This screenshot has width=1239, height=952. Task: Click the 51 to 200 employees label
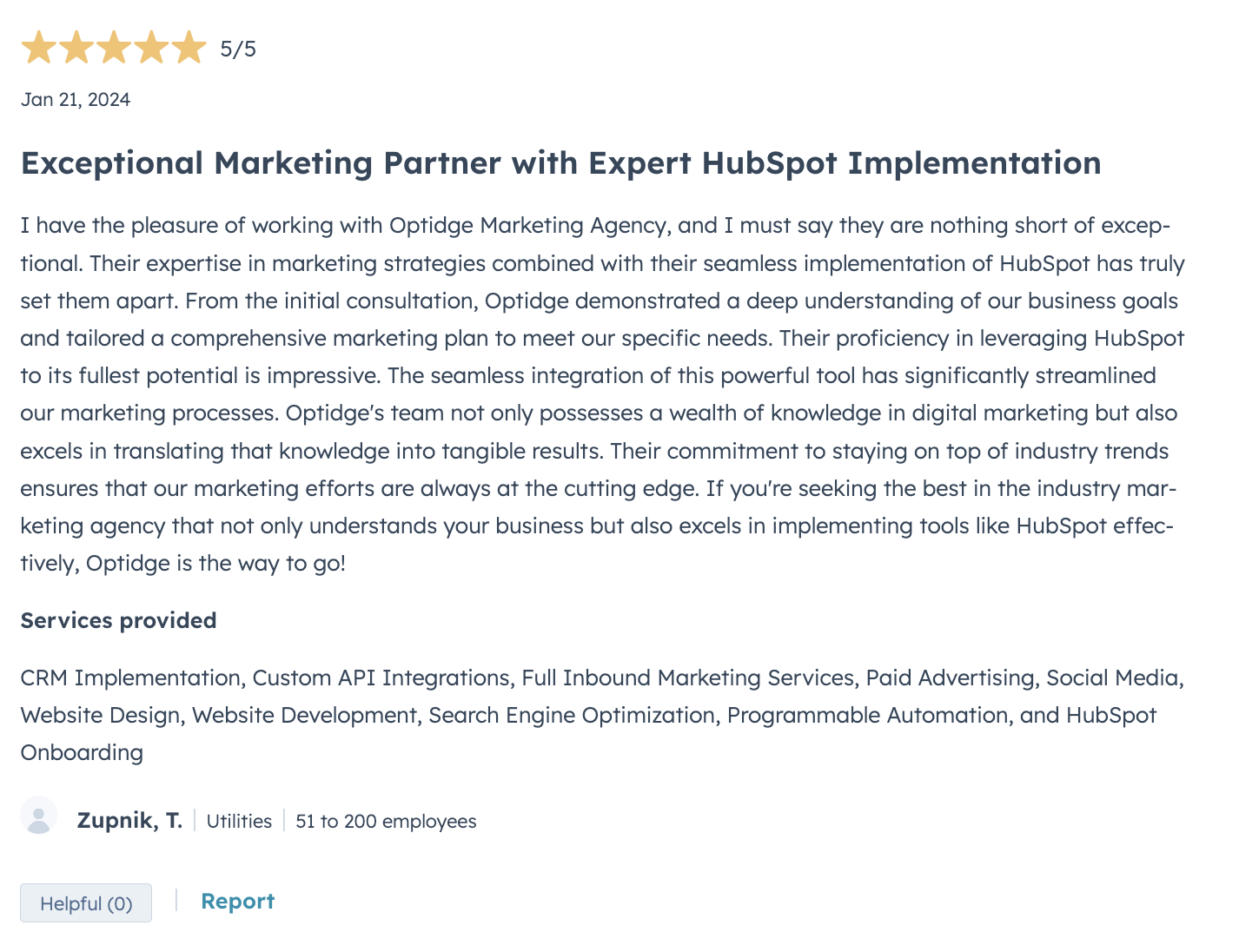pyautogui.click(x=386, y=822)
